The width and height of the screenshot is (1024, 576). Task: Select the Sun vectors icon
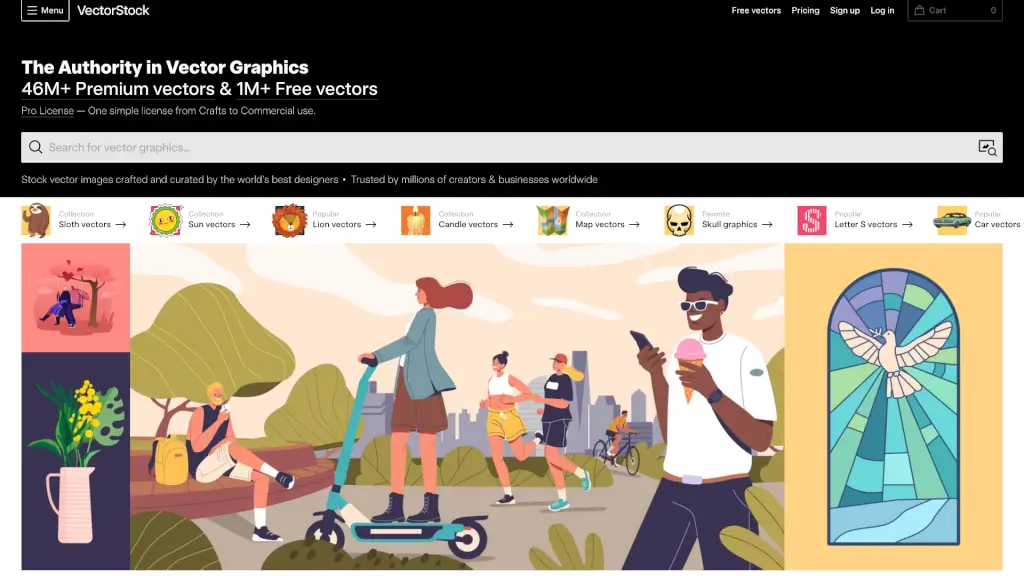[x=166, y=220]
